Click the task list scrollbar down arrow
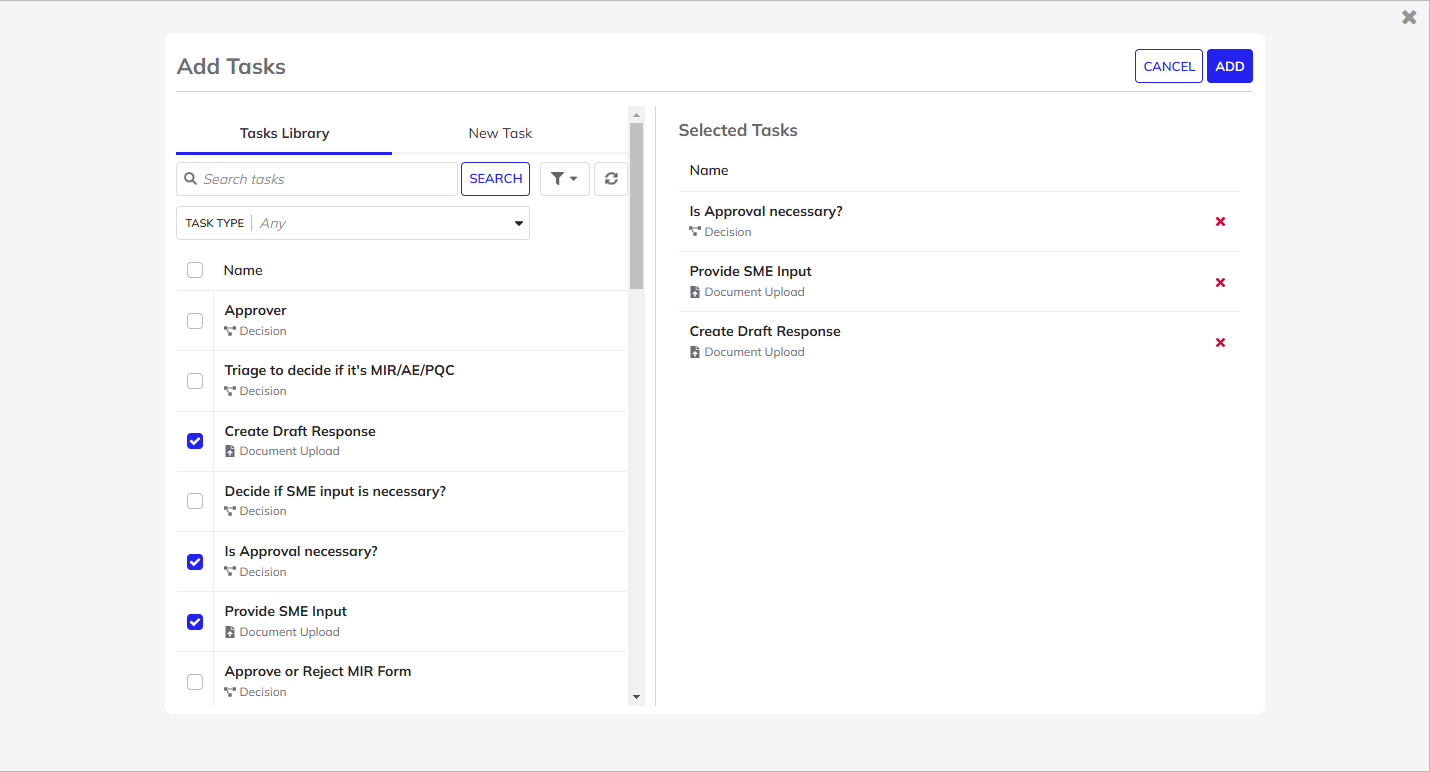Screen dimensions: 1430x772 coord(636,697)
